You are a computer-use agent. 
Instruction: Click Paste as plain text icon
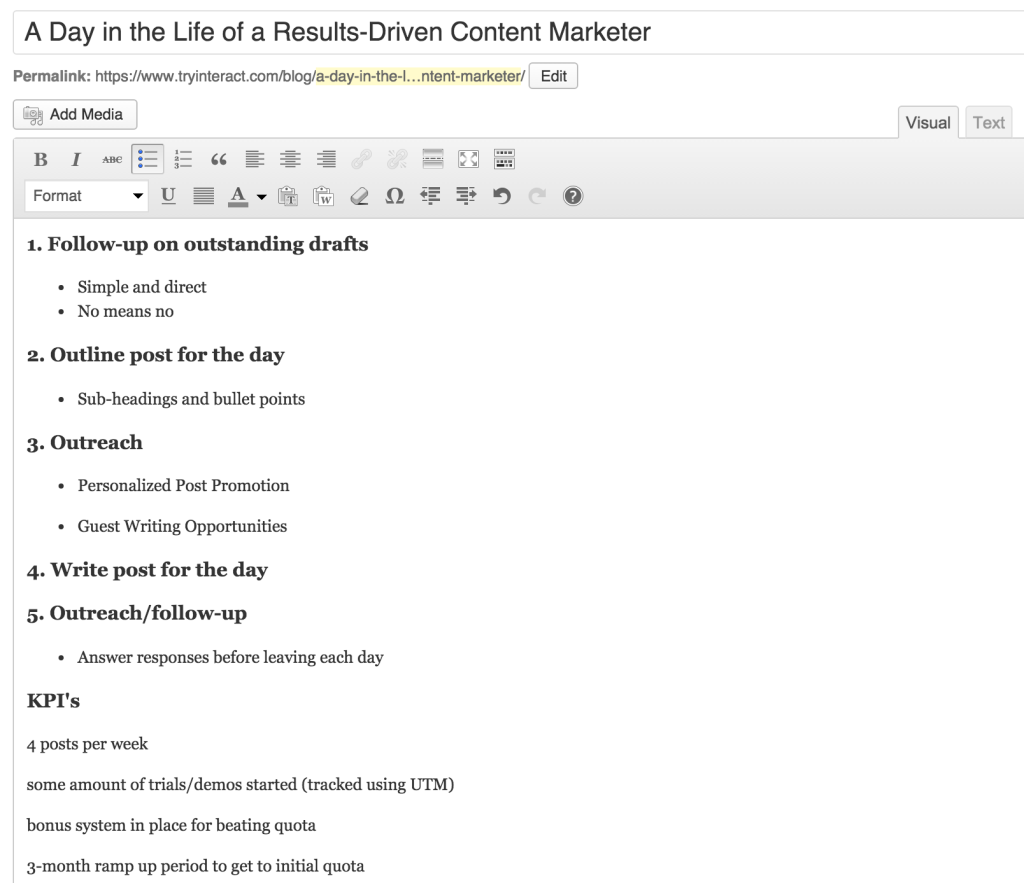(x=288, y=196)
